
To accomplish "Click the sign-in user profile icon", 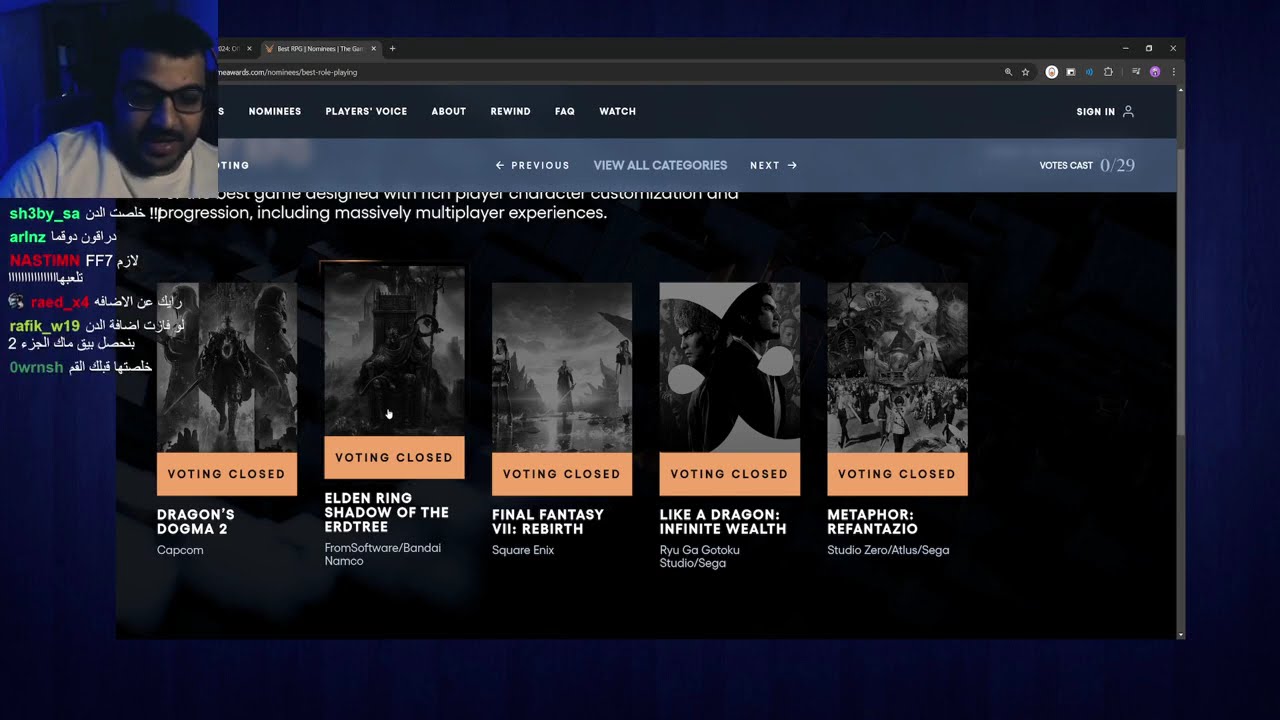I will point(1128,111).
